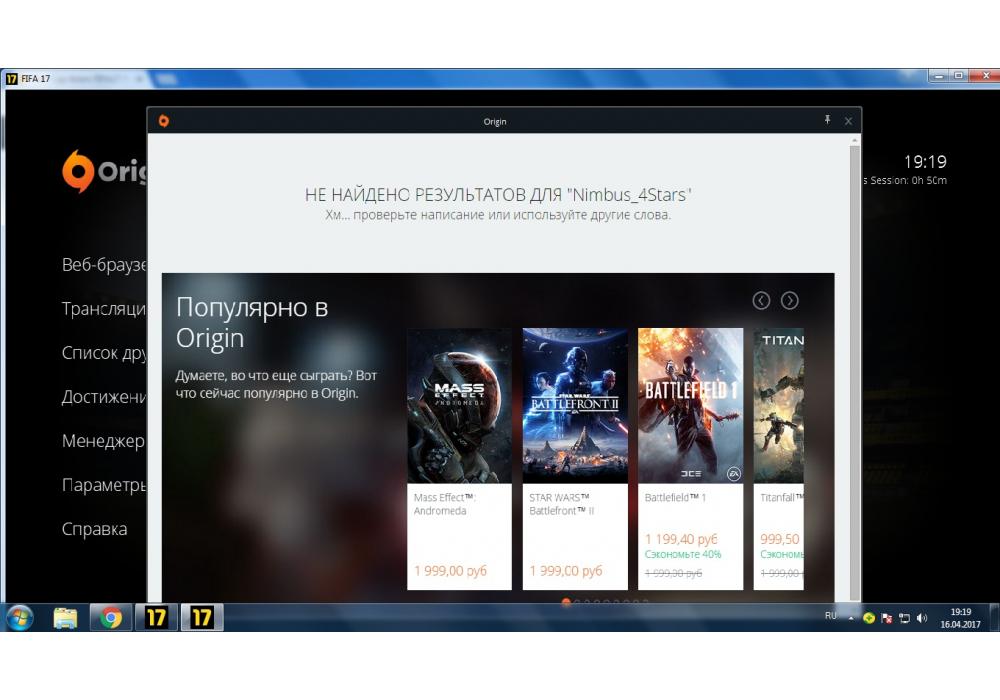Open Battlefield 1 cover art

tap(690, 405)
